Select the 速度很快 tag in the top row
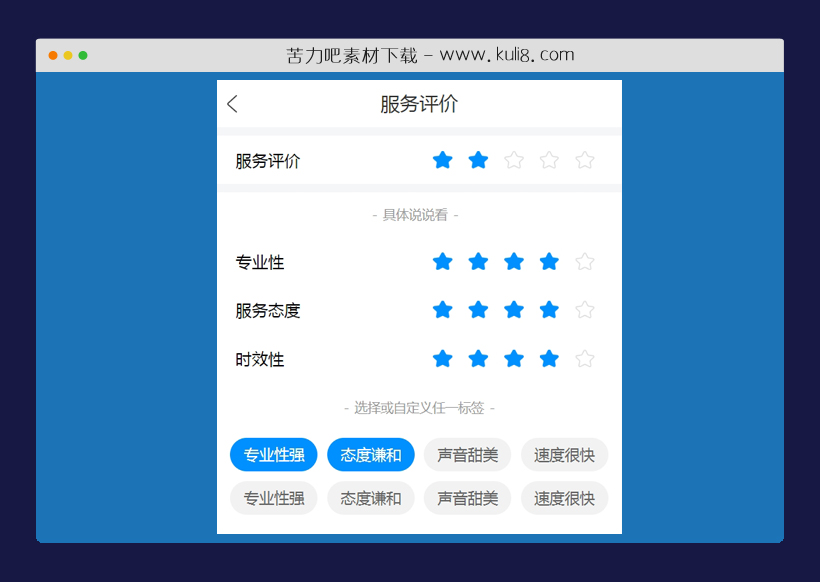This screenshot has width=820, height=582. click(x=564, y=454)
